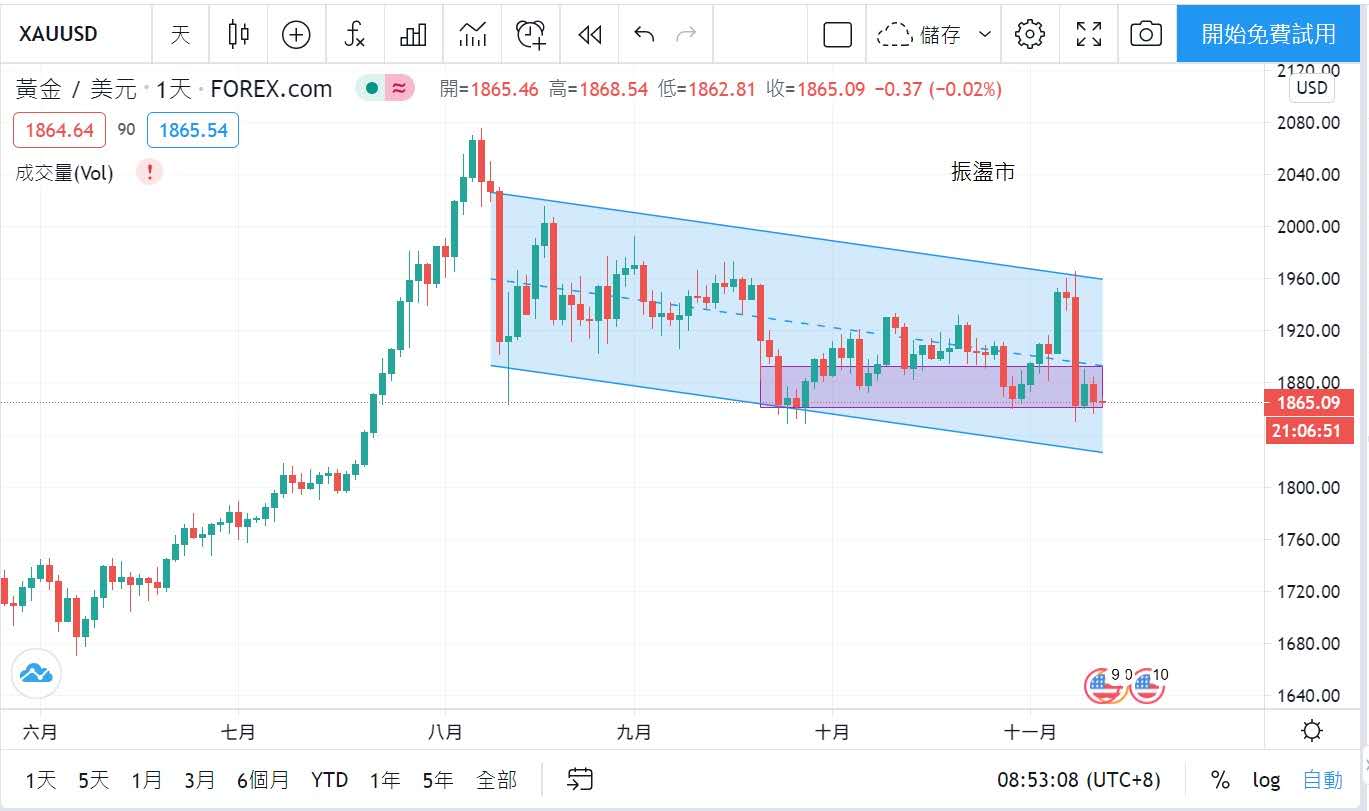Create an alert with the alarm clock icon

[531, 35]
